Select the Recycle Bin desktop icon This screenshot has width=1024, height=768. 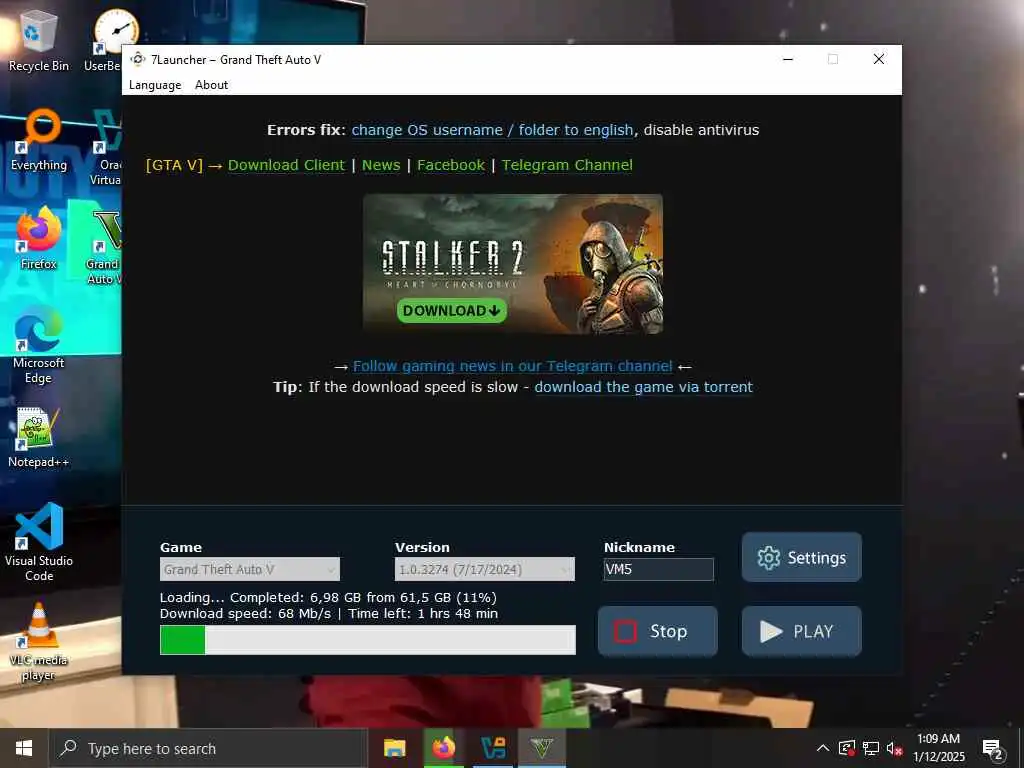(x=39, y=40)
